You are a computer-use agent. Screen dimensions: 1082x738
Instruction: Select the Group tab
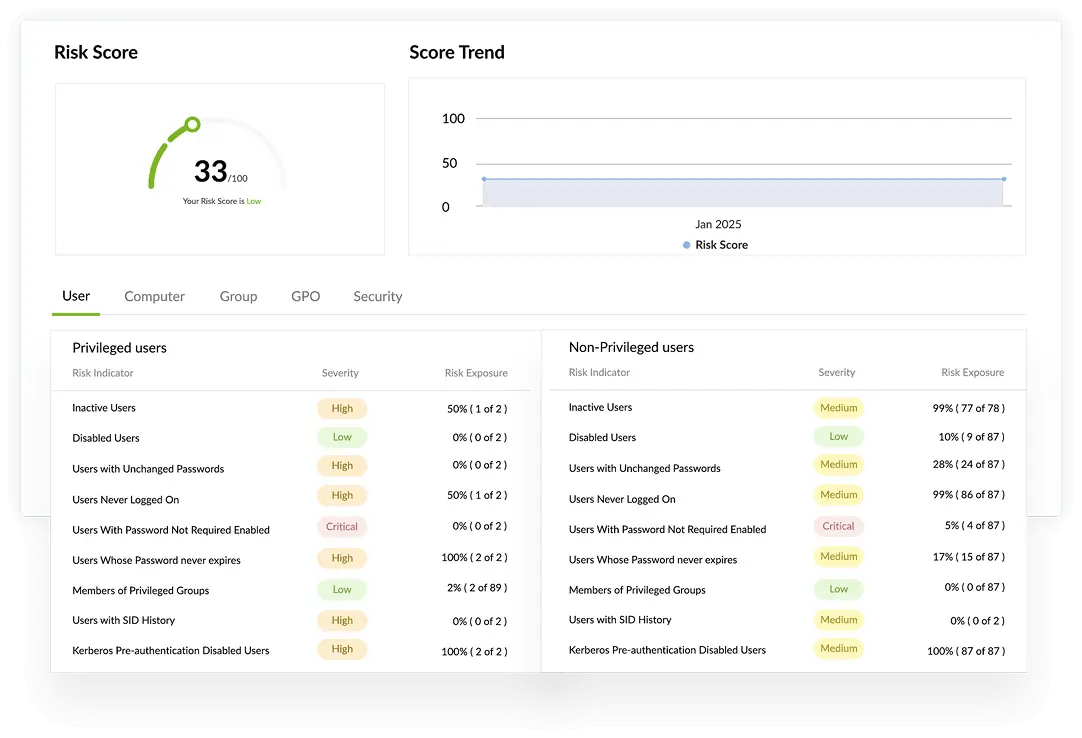coord(239,296)
